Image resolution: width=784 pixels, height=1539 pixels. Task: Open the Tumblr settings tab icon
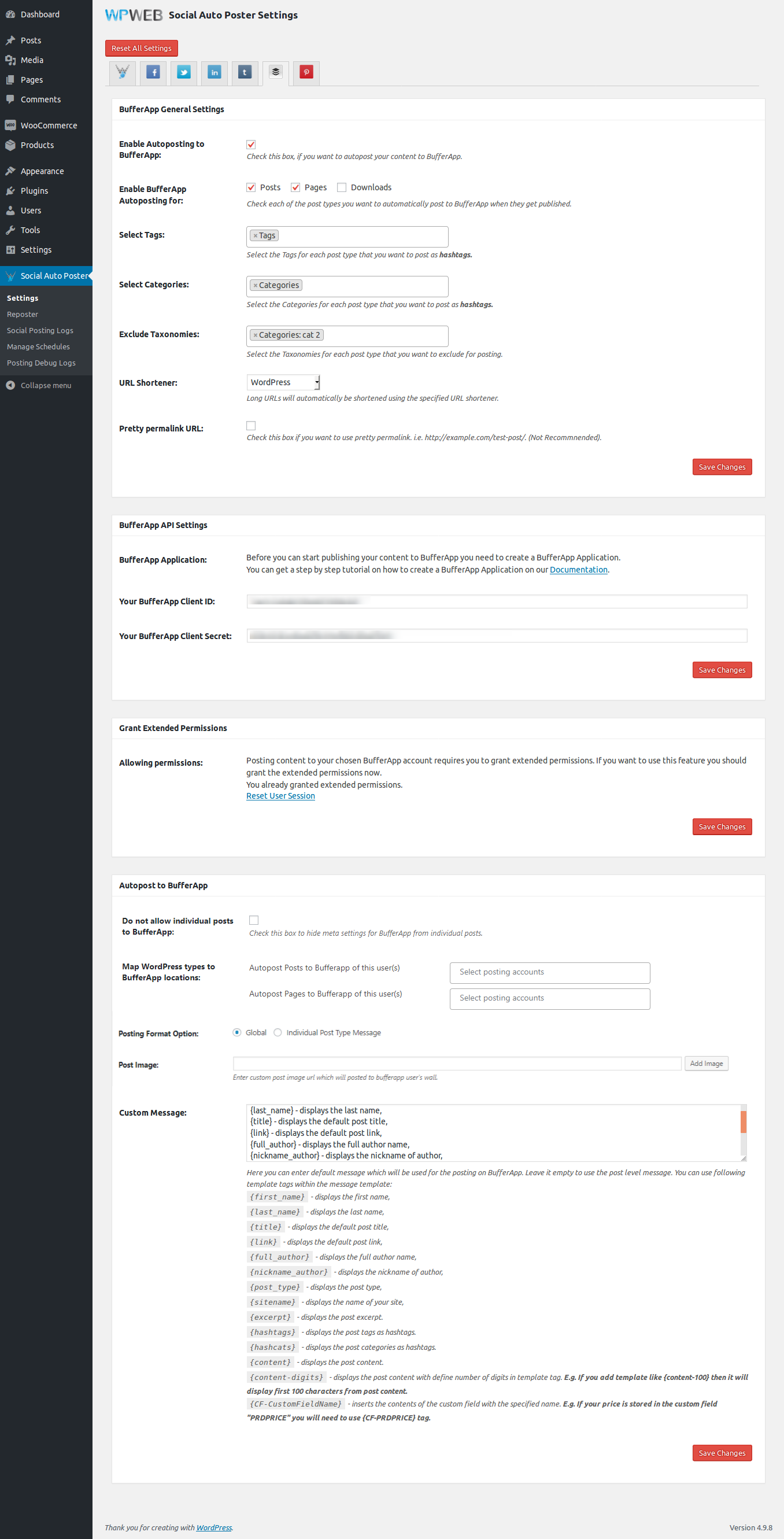[245, 72]
